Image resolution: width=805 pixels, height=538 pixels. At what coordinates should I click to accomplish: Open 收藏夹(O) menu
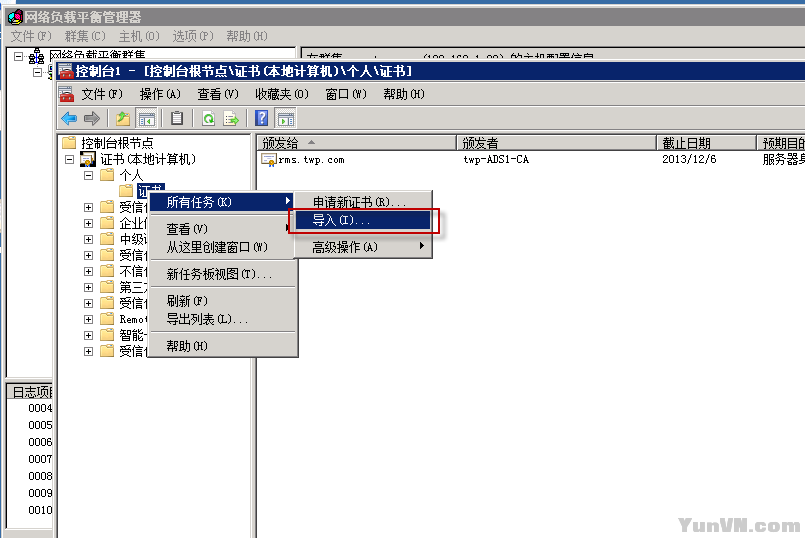(281, 94)
